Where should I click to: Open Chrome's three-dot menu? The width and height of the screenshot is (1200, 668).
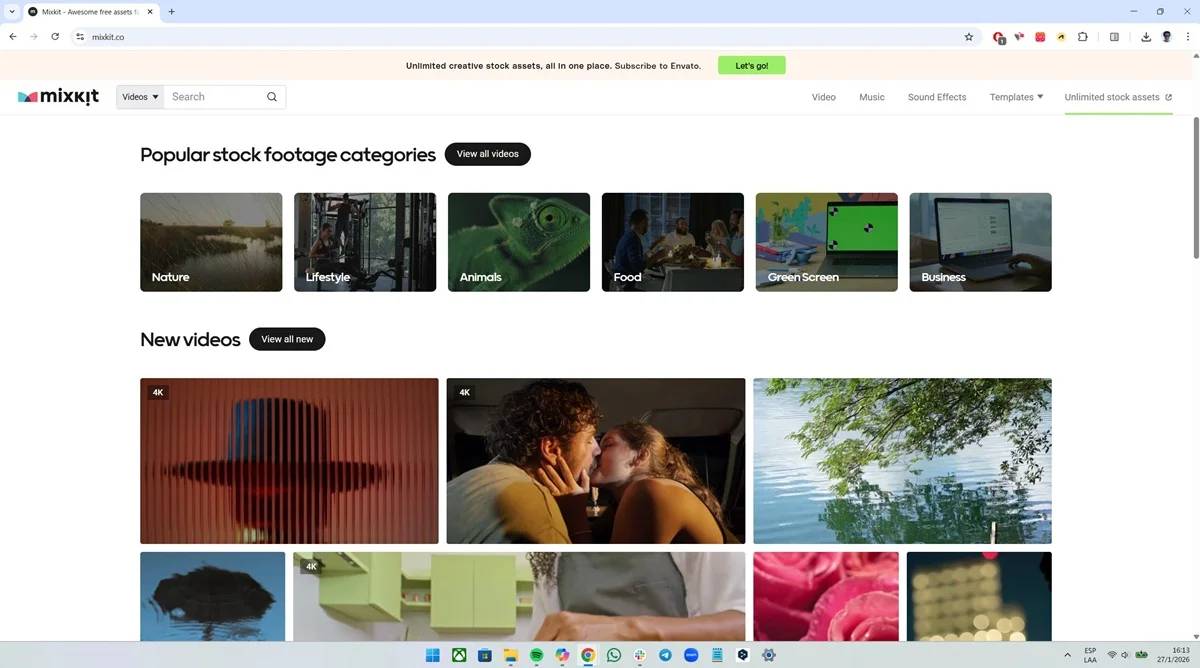1187,37
